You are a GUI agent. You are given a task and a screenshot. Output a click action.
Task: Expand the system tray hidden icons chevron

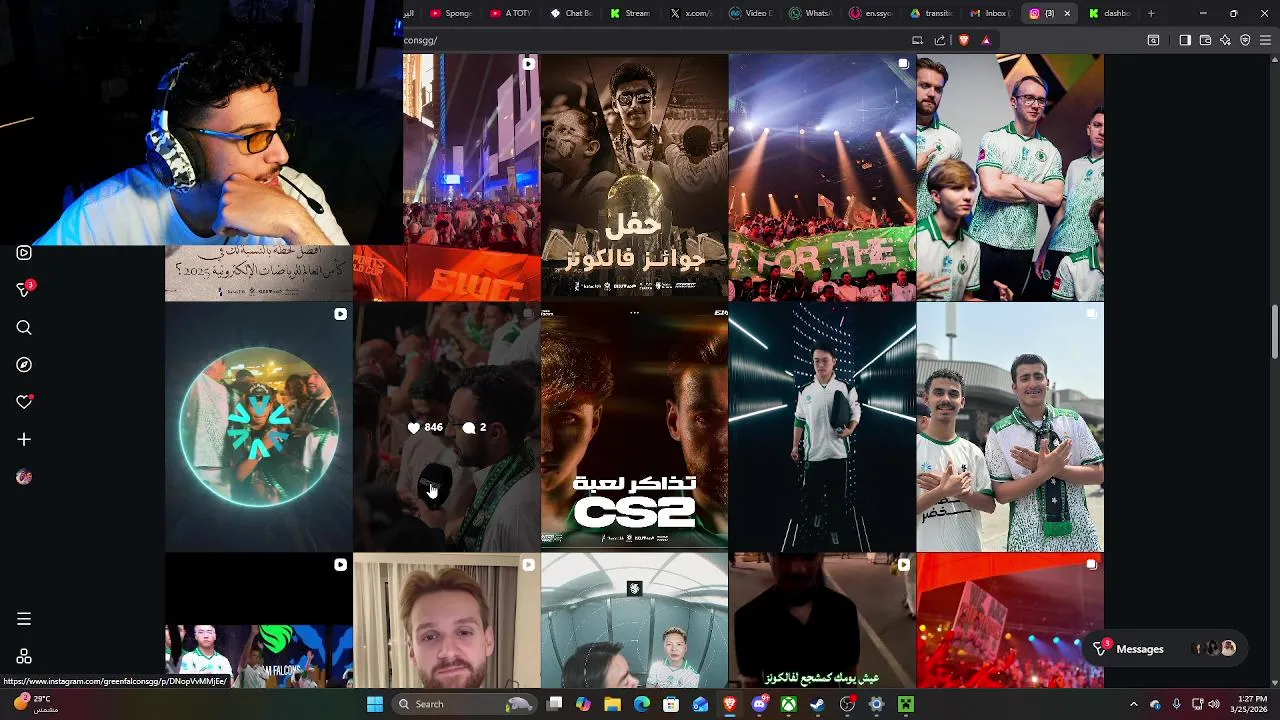click(x=1133, y=704)
